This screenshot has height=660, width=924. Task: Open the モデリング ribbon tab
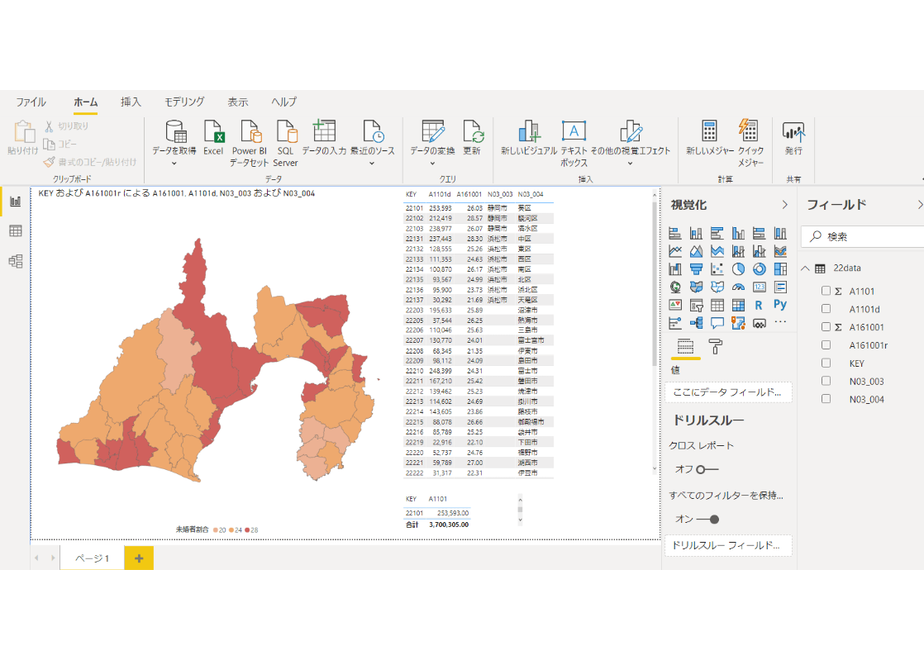(184, 102)
